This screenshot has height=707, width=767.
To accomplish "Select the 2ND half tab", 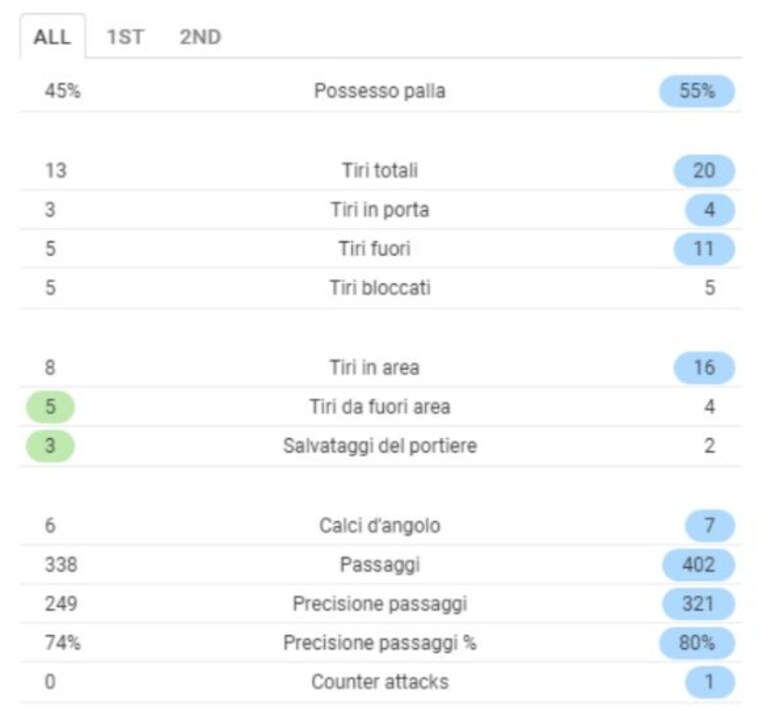I will click(200, 37).
